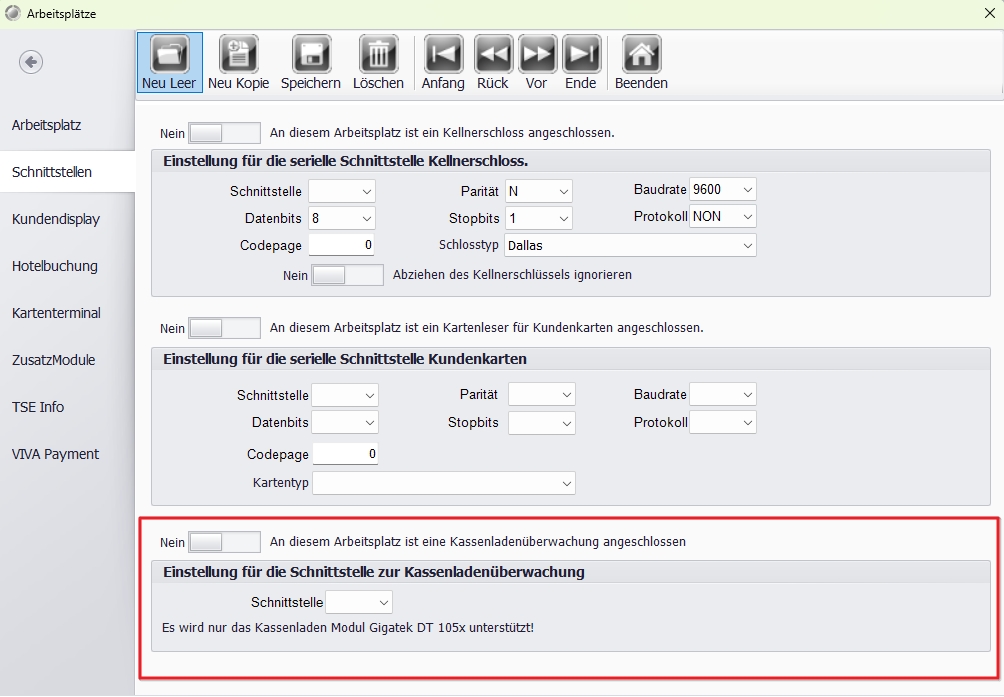Screen dimensions: 1004x697
Task: Open Baudrate dropdown showing 9600
Action: 722,189
